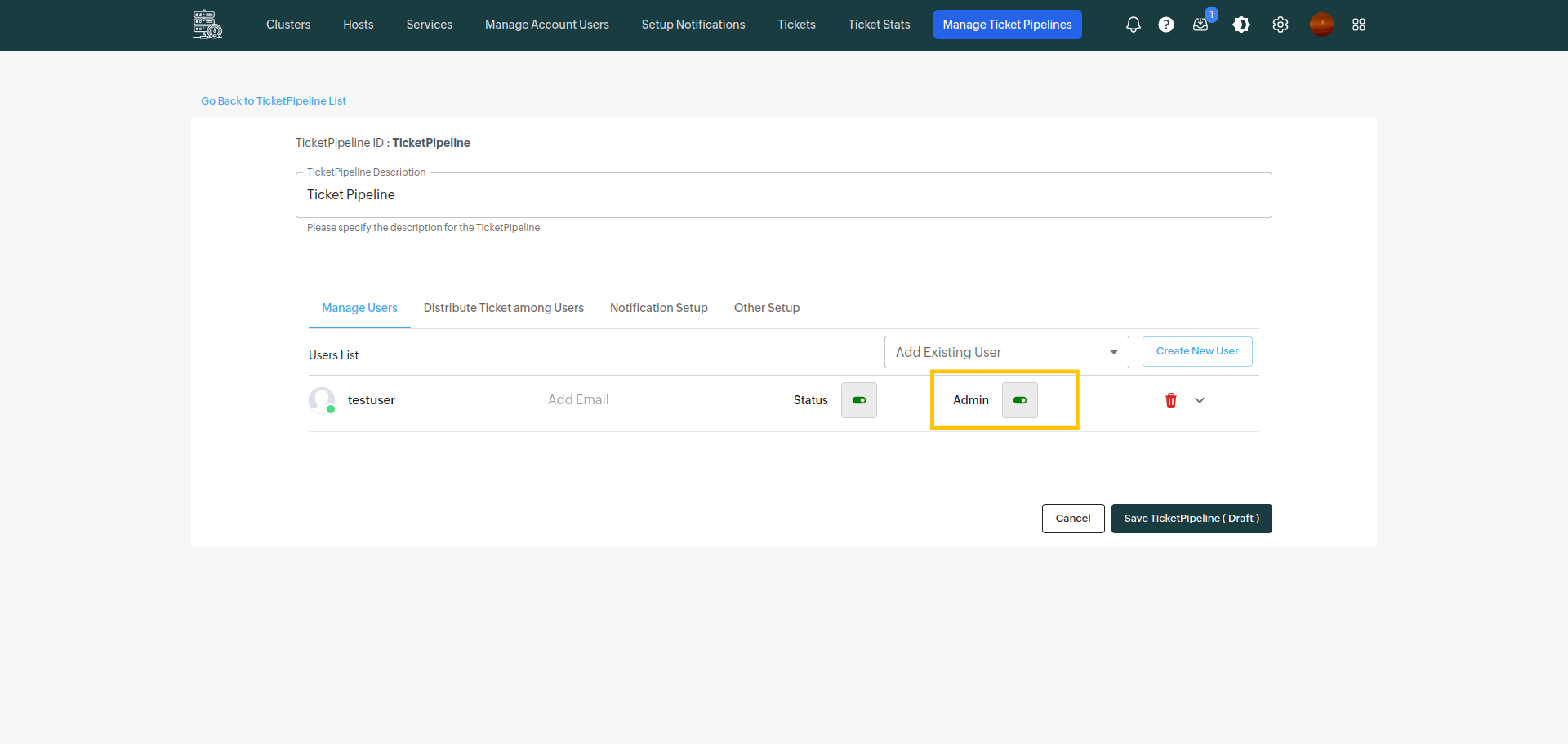
Task: Switch to Notification Setup tab
Action: pyautogui.click(x=659, y=308)
